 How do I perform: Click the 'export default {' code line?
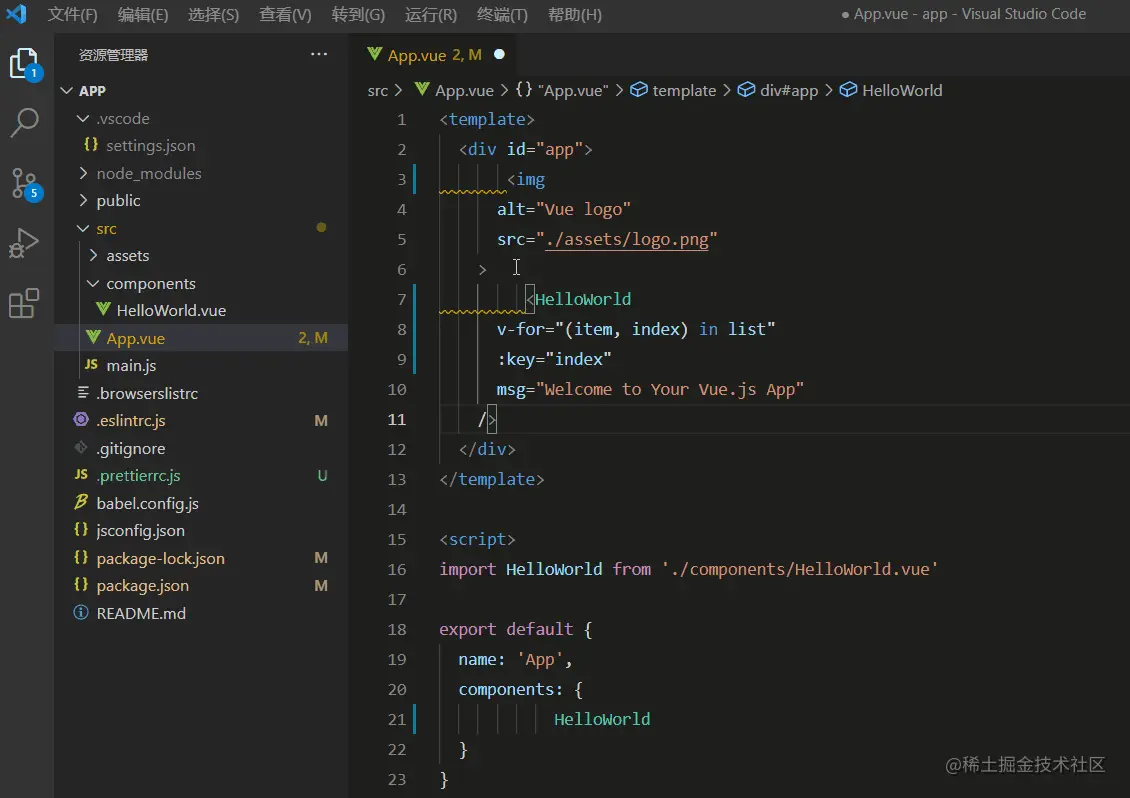point(515,629)
